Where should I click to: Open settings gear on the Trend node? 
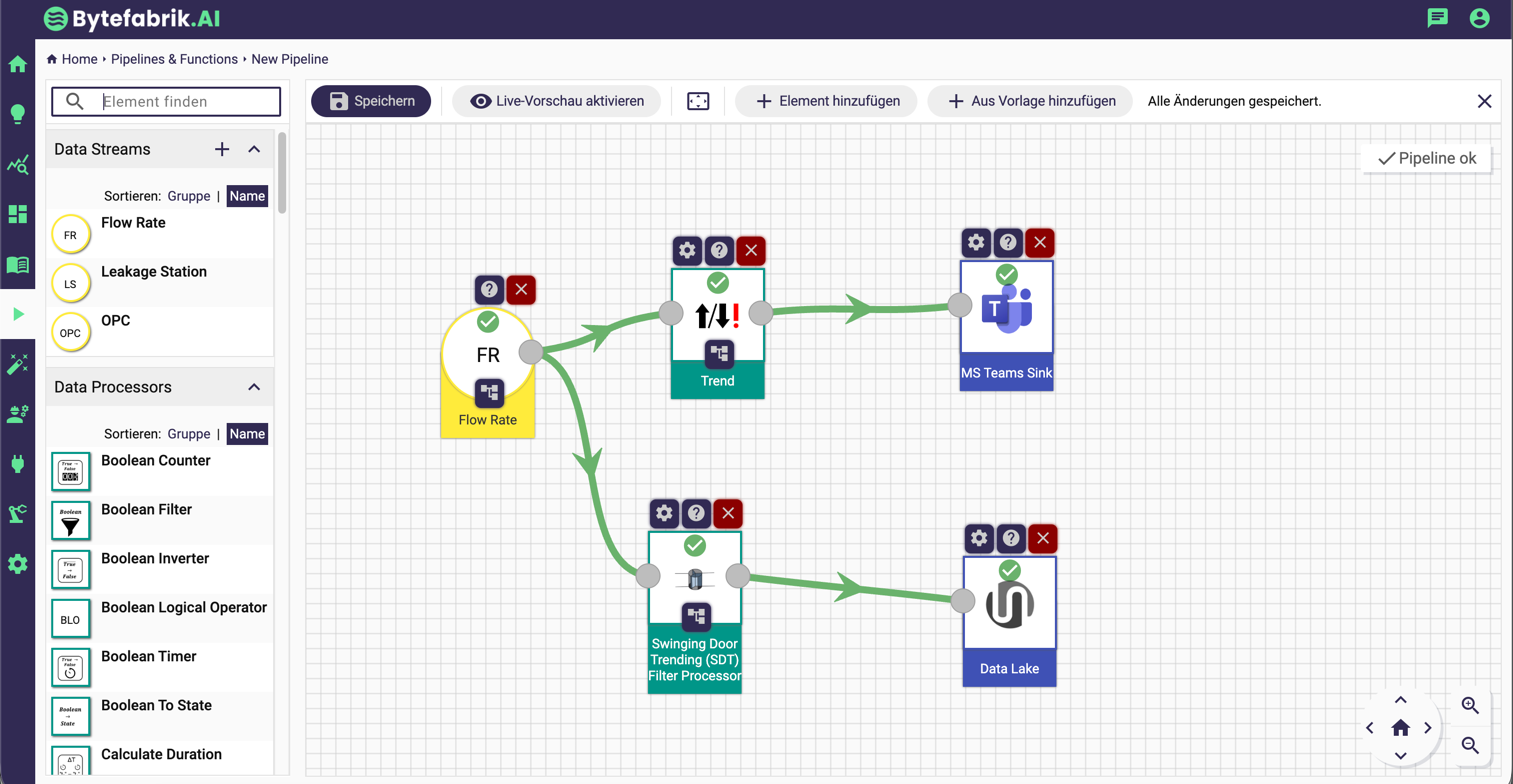(x=687, y=251)
